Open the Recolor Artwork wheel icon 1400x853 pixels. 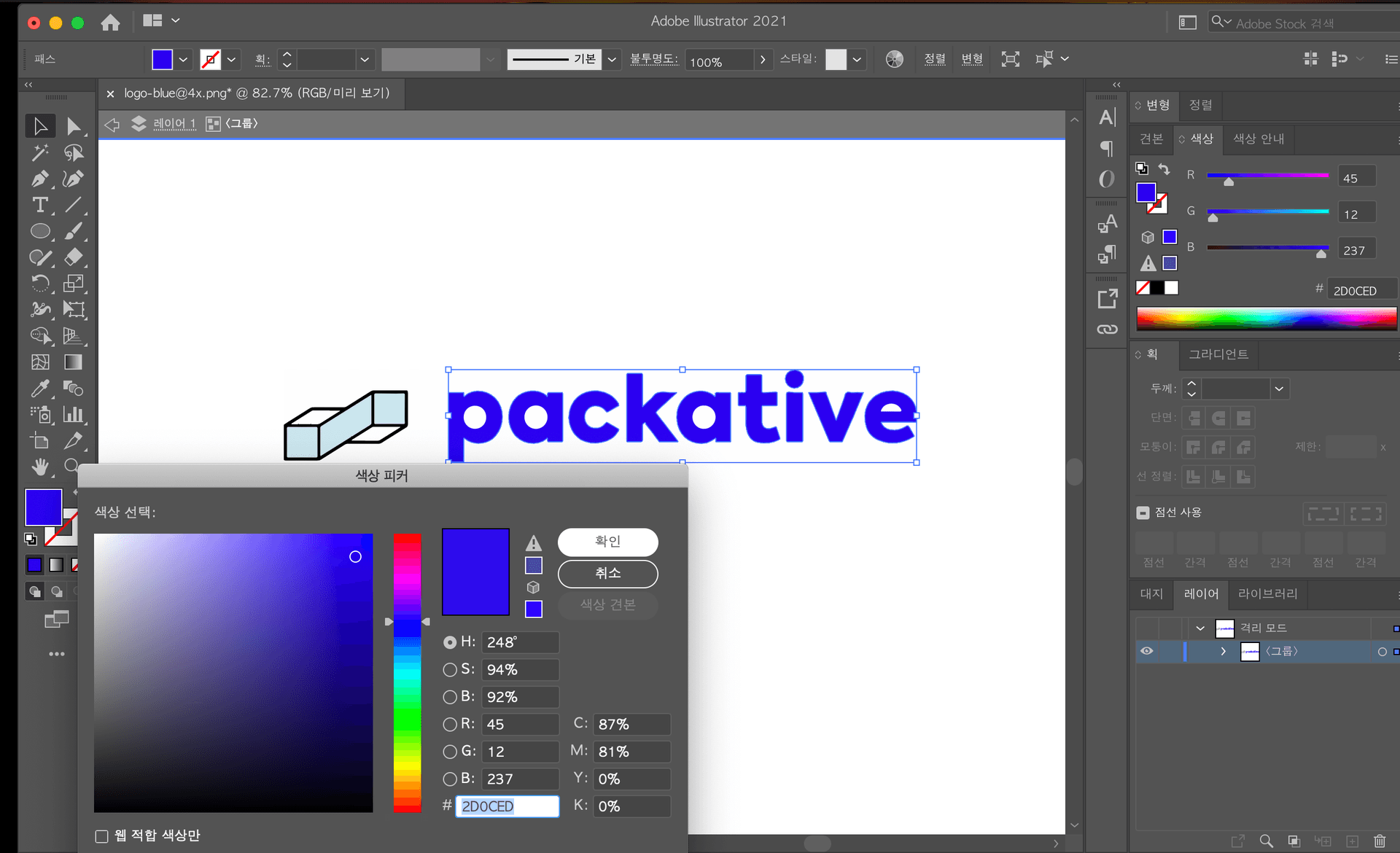(895, 59)
